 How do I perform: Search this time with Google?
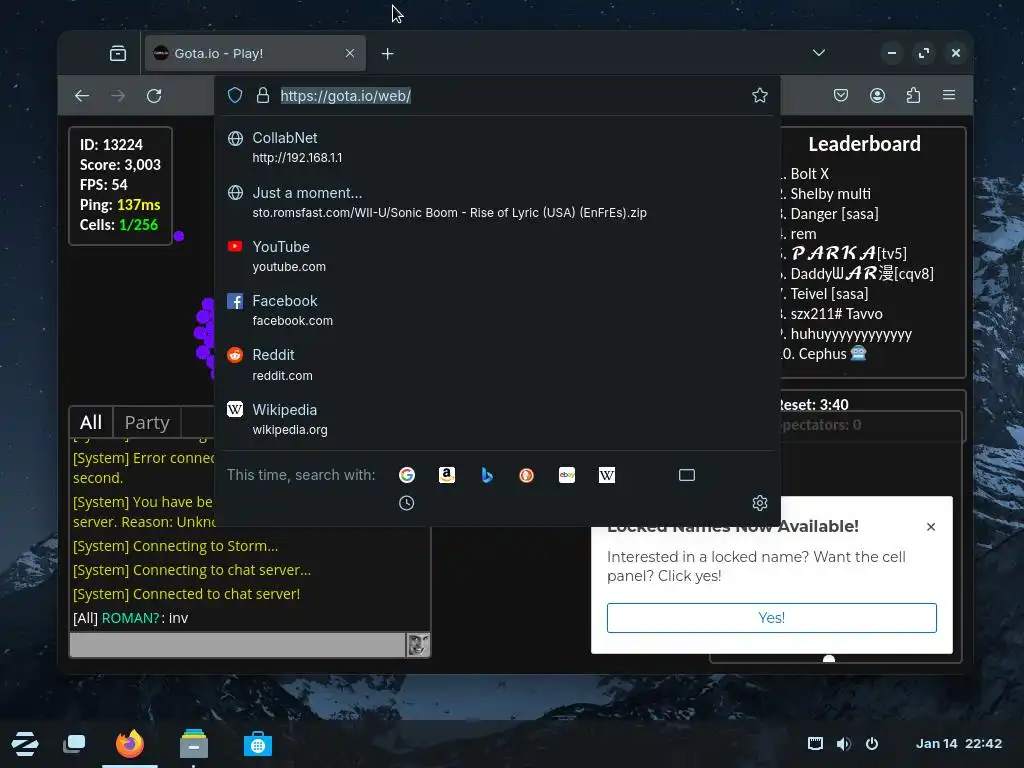[407, 475]
